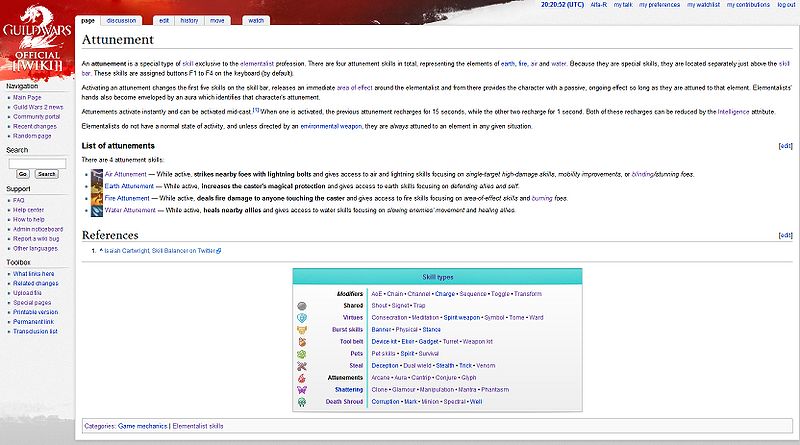
Task: Focus the wiki search input field
Action: [x=37, y=163]
